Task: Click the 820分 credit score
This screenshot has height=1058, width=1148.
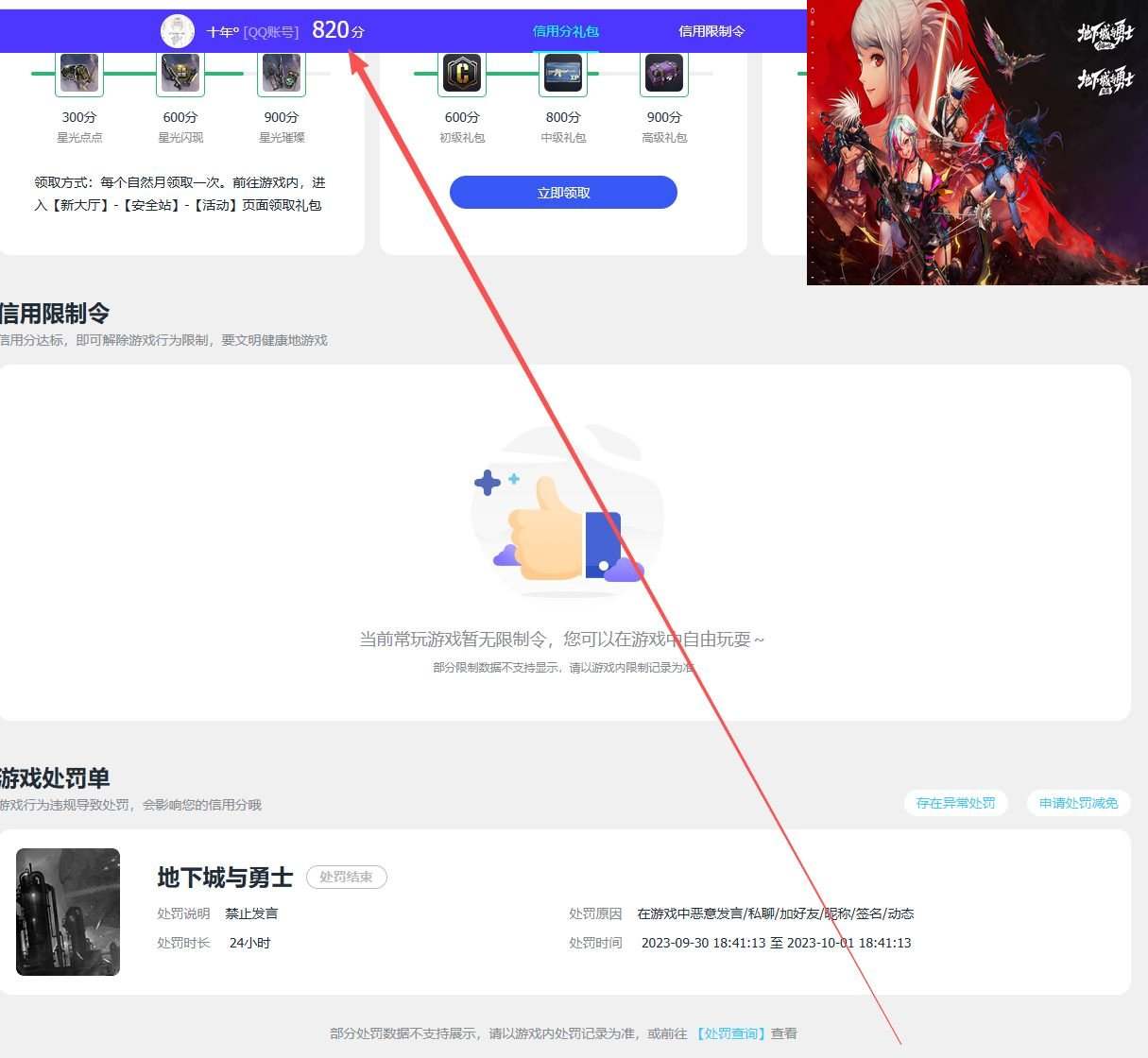Action: (x=338, y=30)
